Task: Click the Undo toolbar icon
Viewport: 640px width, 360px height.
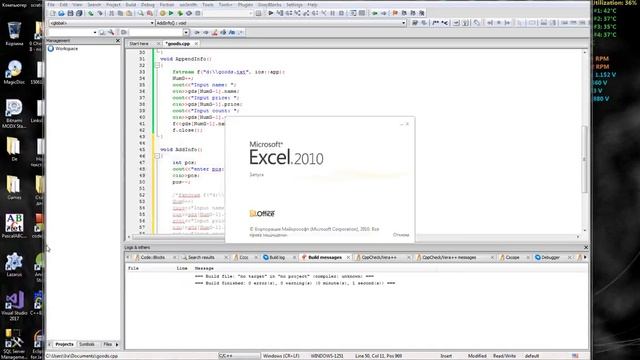Action: pyautogui.click(x=91, y=13)
